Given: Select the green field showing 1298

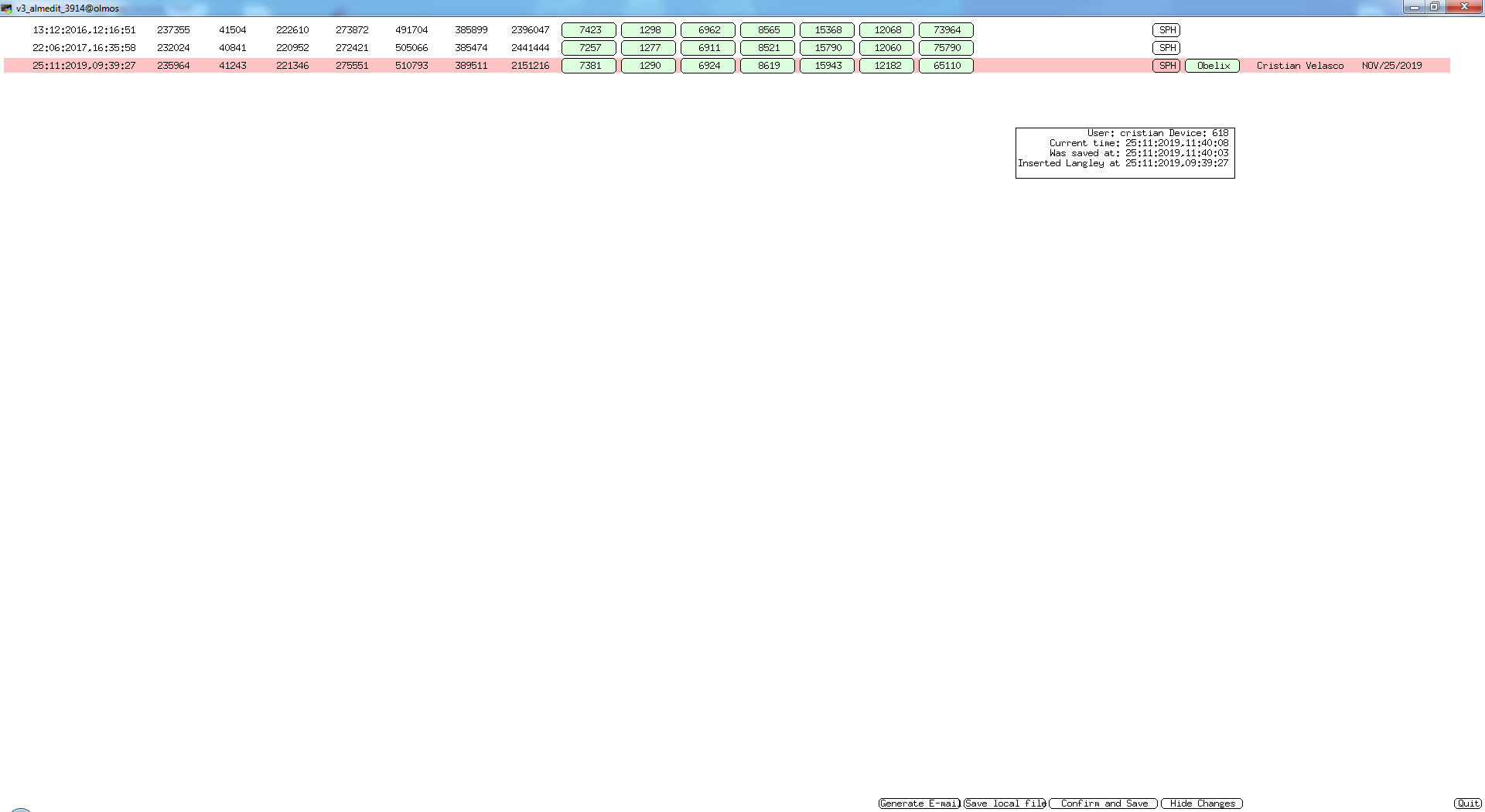Looking at the screenshot, I should (x=649, y=30).
